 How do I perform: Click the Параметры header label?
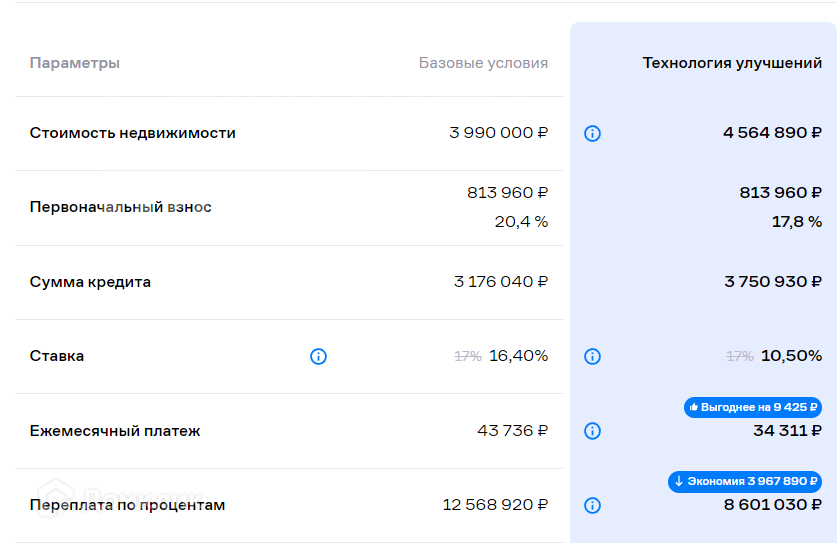click(x=75, y=63)
